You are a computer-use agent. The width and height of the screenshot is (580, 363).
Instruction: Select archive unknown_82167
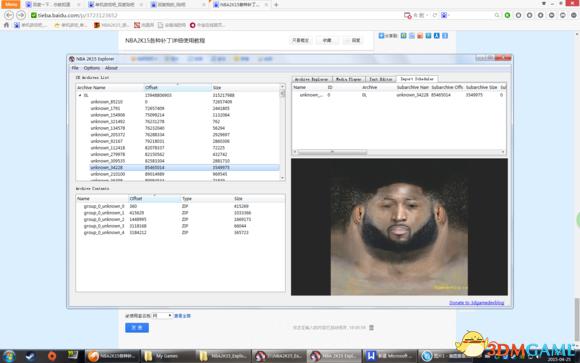[x=107, y=141]
